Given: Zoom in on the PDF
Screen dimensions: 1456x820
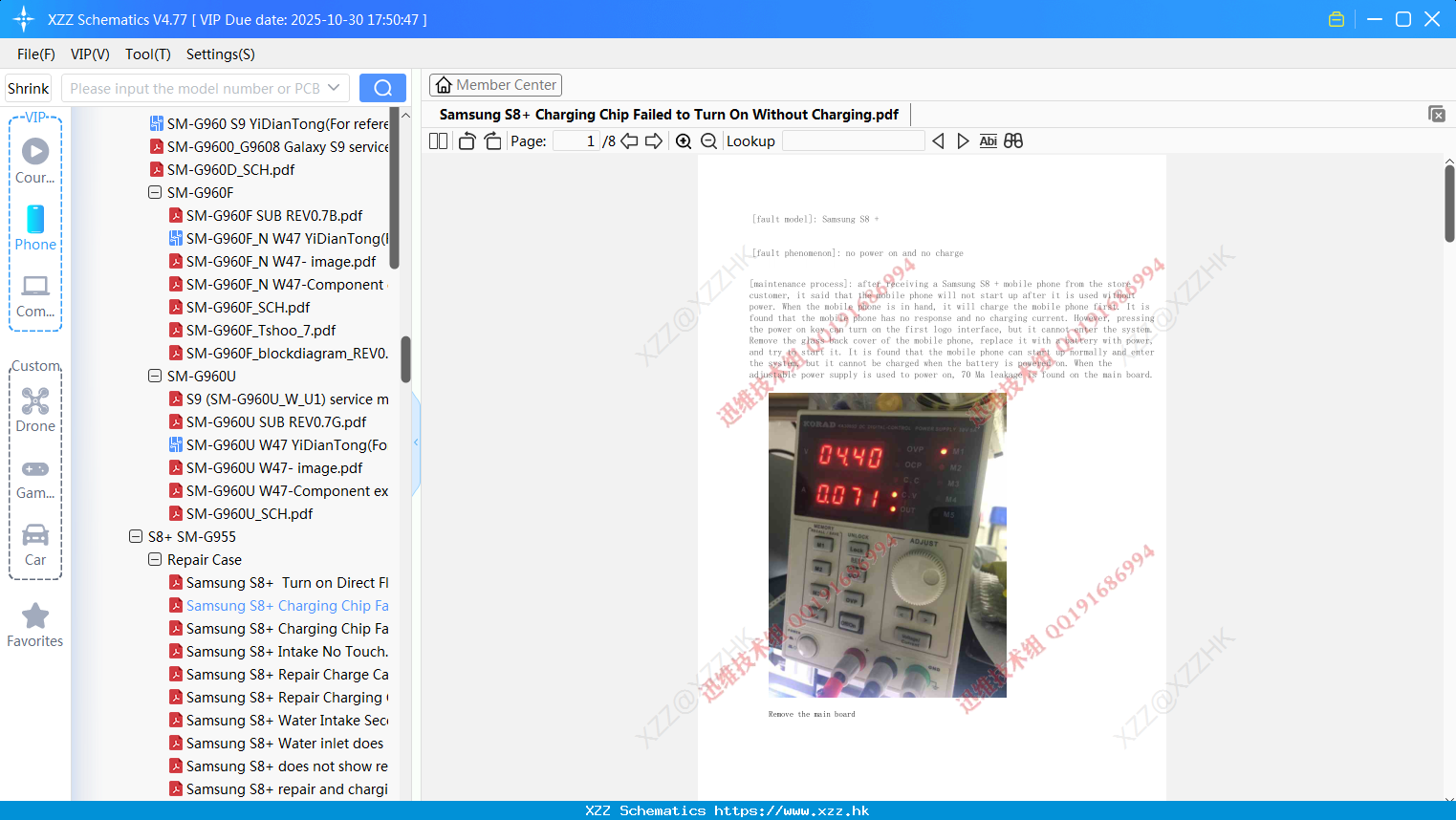Looking at the screenshot, I should [x=684, y=140].
